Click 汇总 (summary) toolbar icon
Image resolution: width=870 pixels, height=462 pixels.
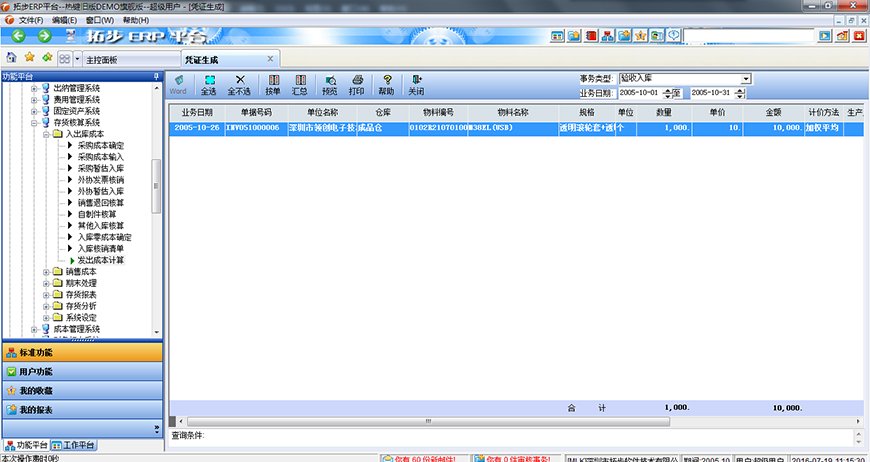pyautogui.click(x=299, y=85)
